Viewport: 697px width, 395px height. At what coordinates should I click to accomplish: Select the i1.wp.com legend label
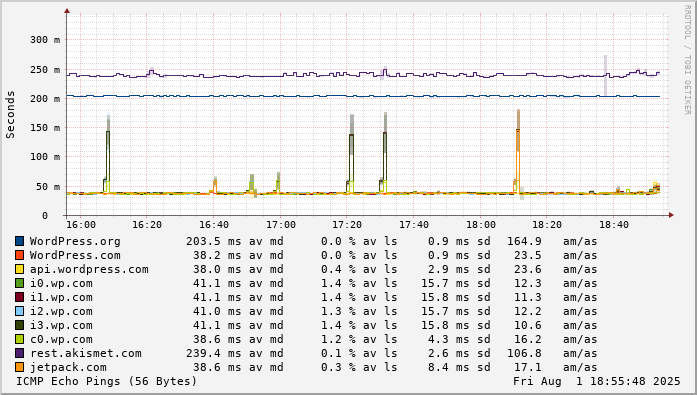[61, 297]
